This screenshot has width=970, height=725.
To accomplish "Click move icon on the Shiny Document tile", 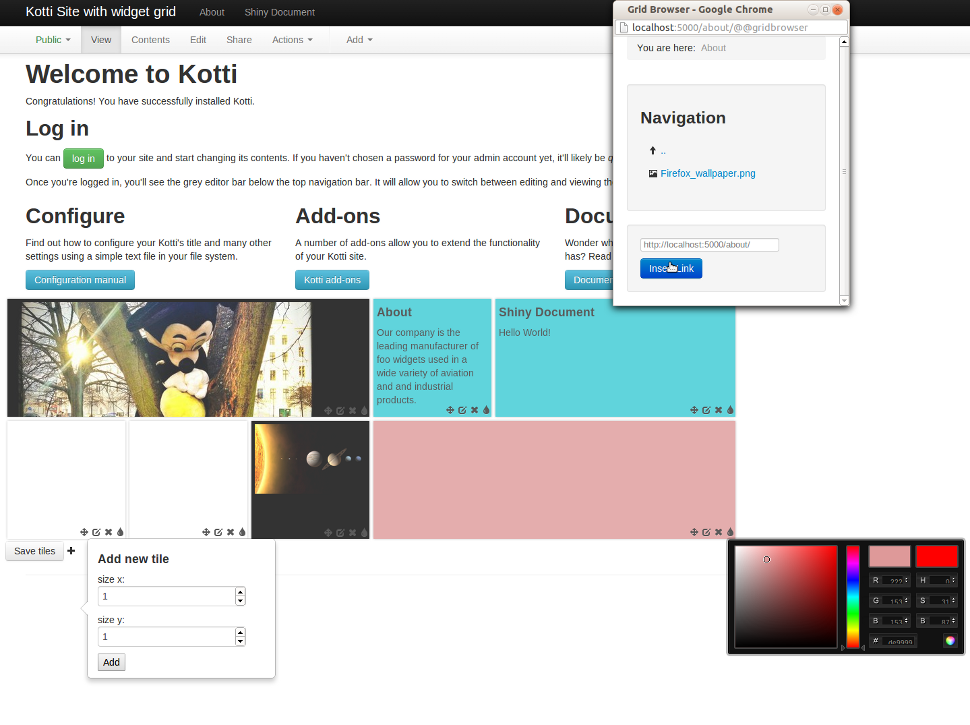I will click(x=694, y=410).
